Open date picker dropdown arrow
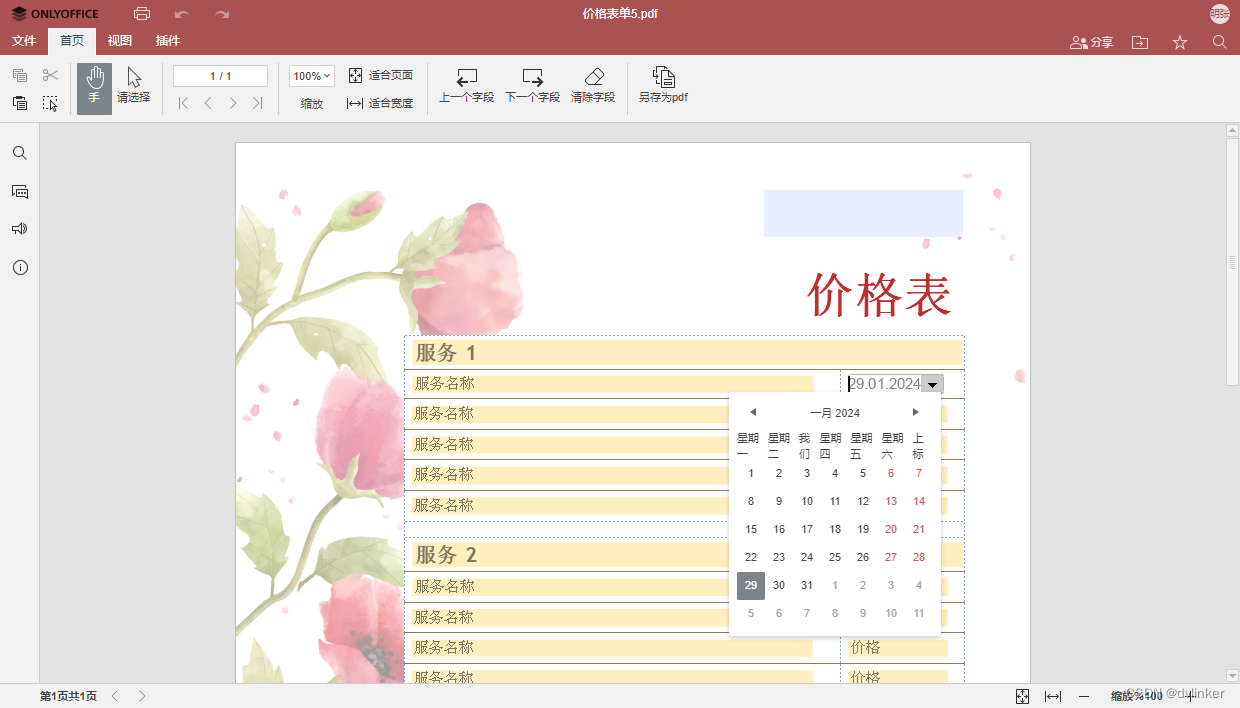 932,384
